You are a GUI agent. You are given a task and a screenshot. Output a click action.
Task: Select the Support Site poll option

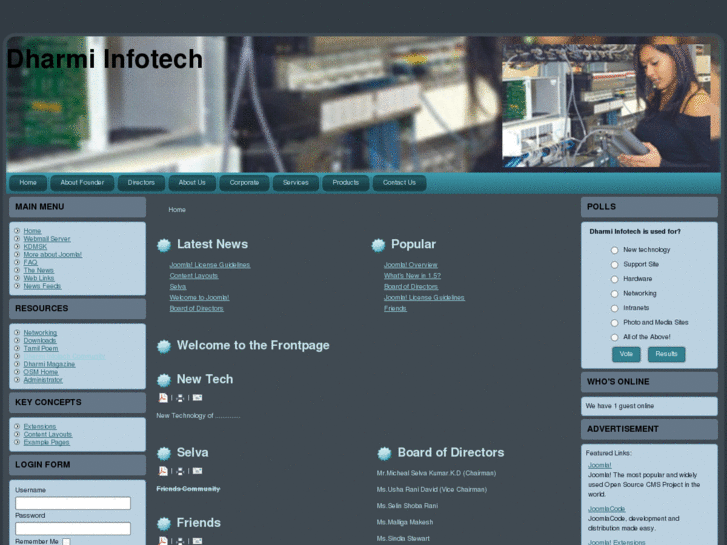click(614, 264)
